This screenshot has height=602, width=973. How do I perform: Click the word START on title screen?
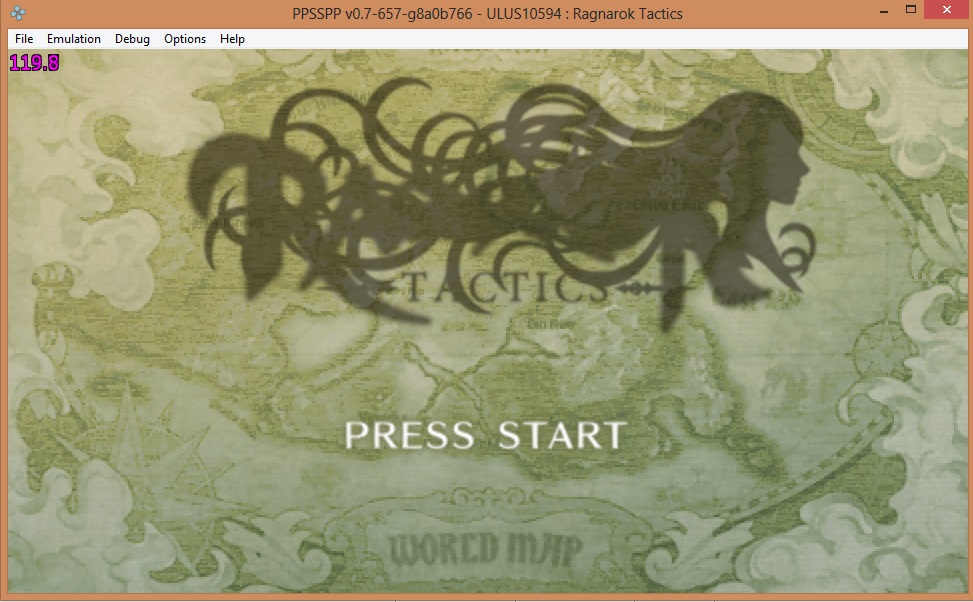point(561,436)
